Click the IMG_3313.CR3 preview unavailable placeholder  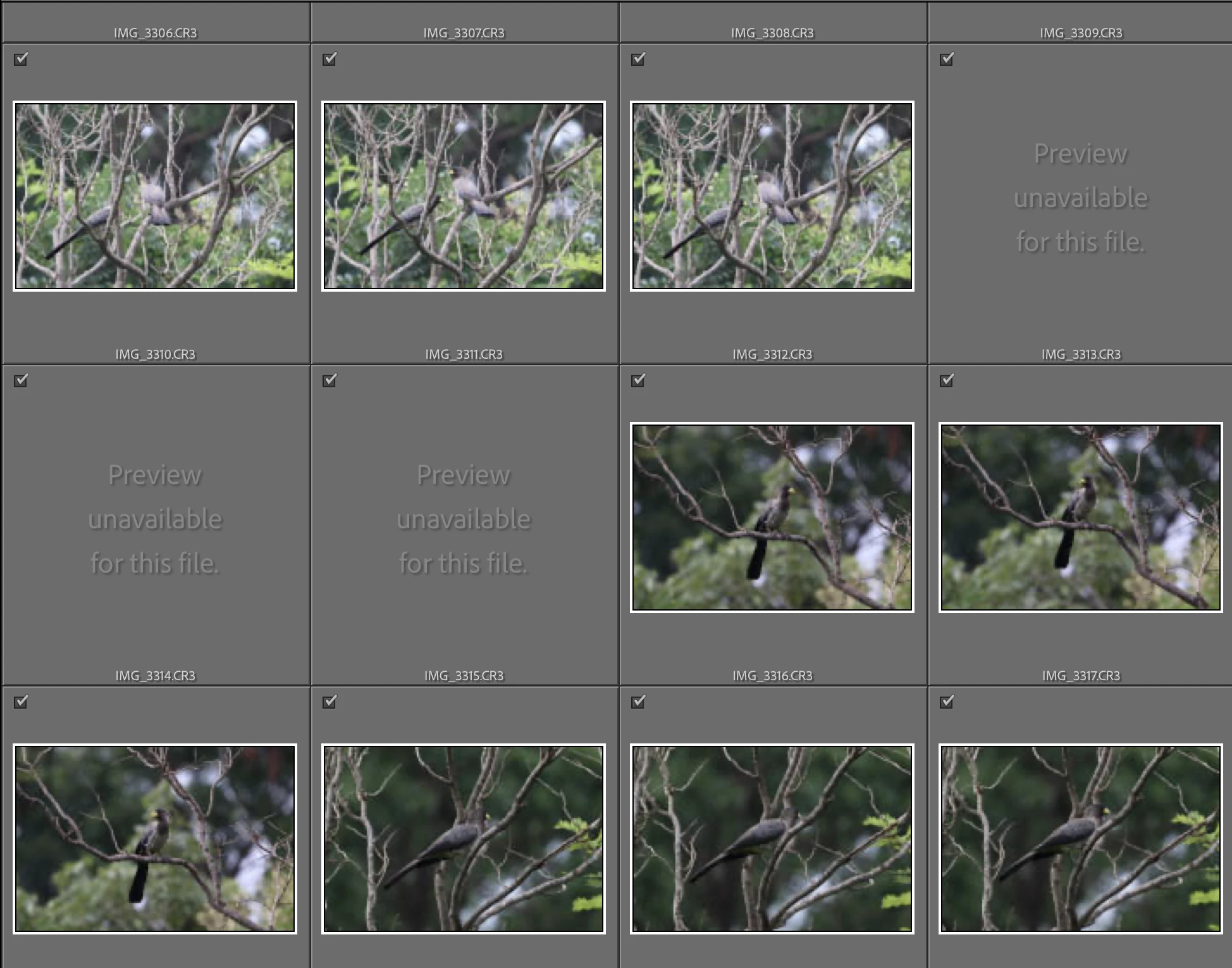click(x=1081, y=197)
